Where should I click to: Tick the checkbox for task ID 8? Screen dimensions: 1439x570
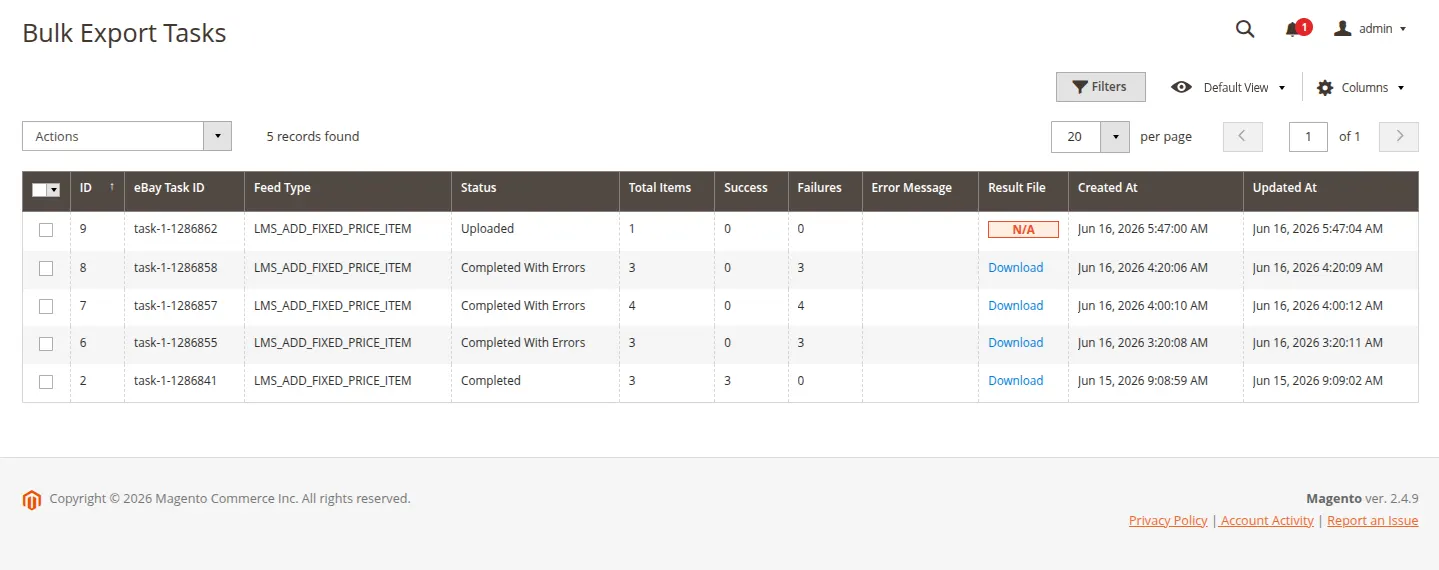[46, 268]
